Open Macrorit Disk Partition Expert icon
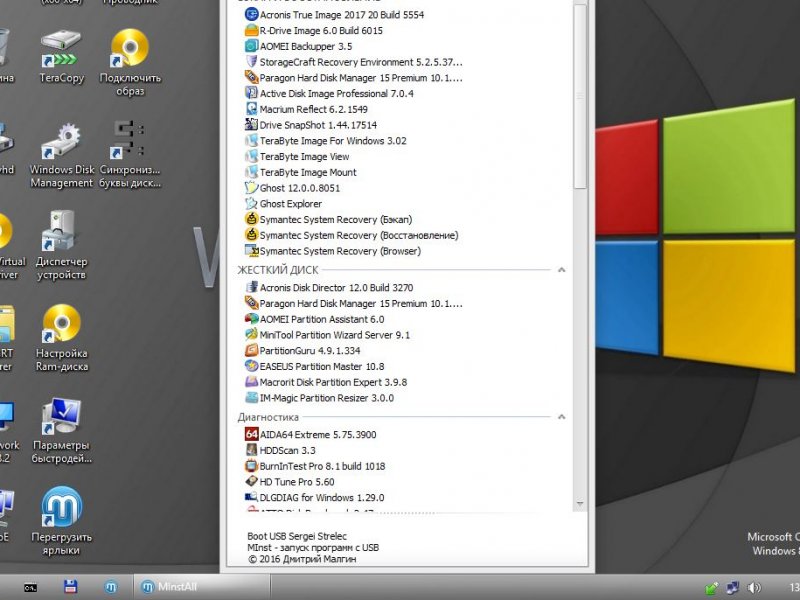This screenshot has height=600, width=800. (x=252, y=382)
